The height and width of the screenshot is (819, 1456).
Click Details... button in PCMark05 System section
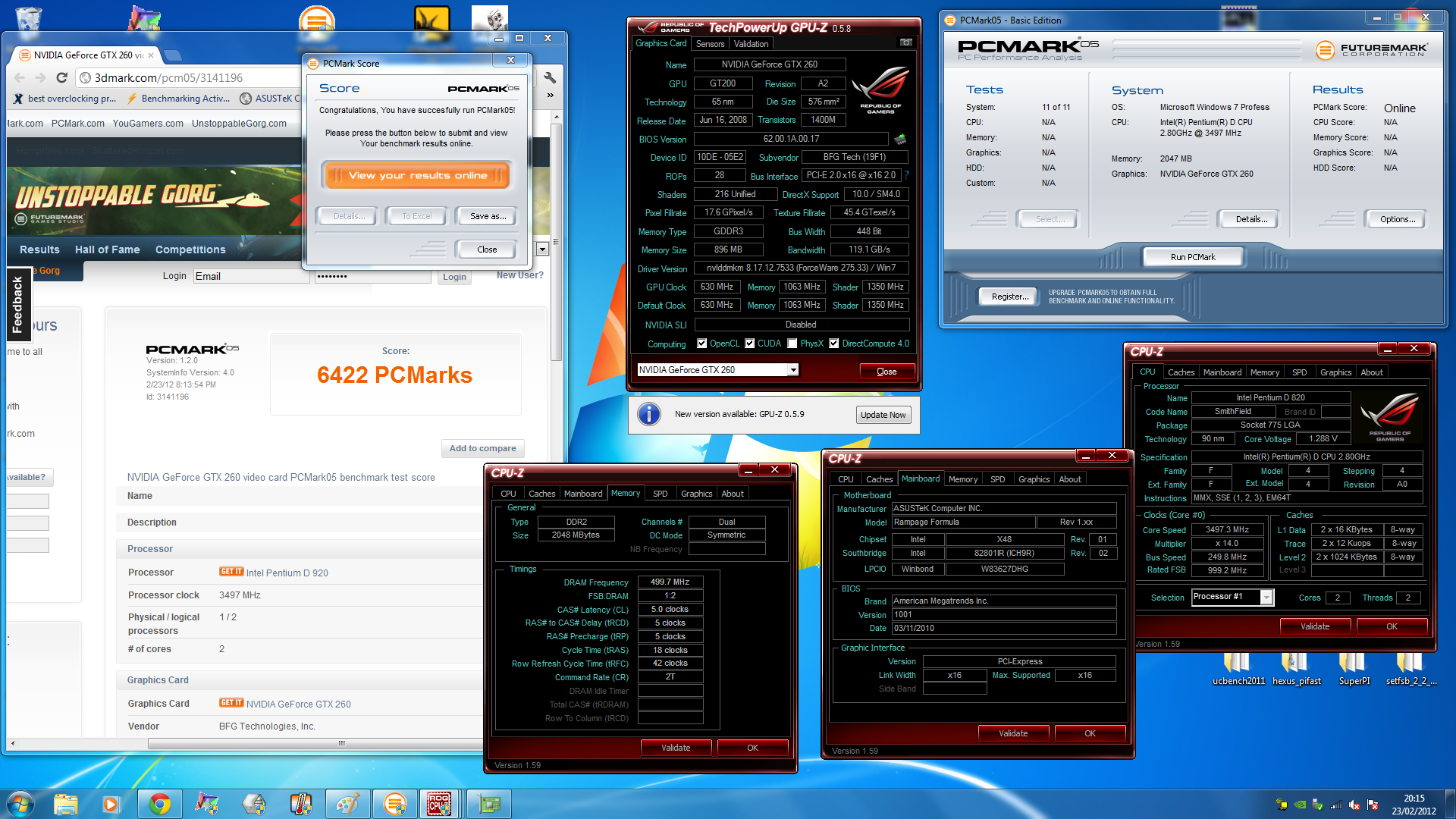coord(1250,219)
